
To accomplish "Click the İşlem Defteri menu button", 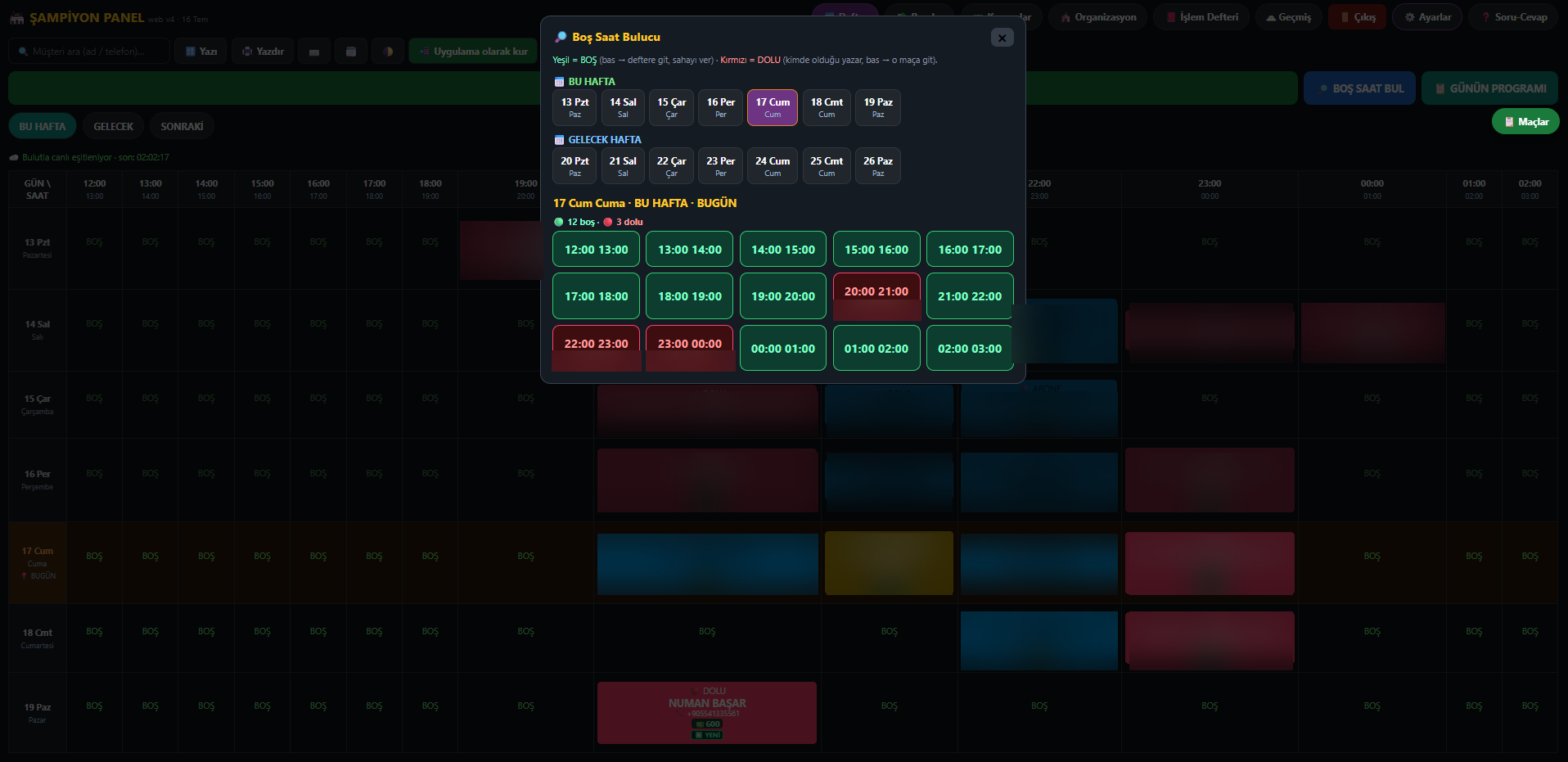I will [1202, 17].
